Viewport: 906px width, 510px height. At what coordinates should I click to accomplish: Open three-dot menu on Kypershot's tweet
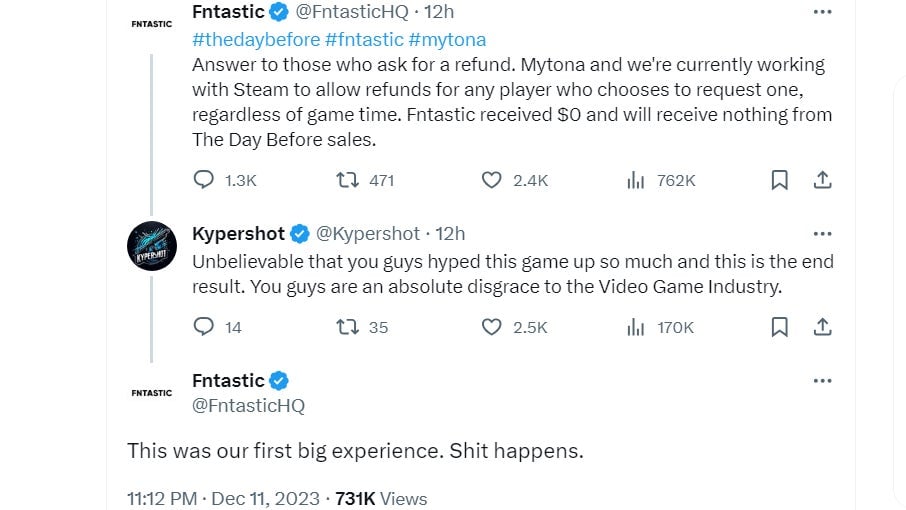pyautogui.click(x=822, y=233)
